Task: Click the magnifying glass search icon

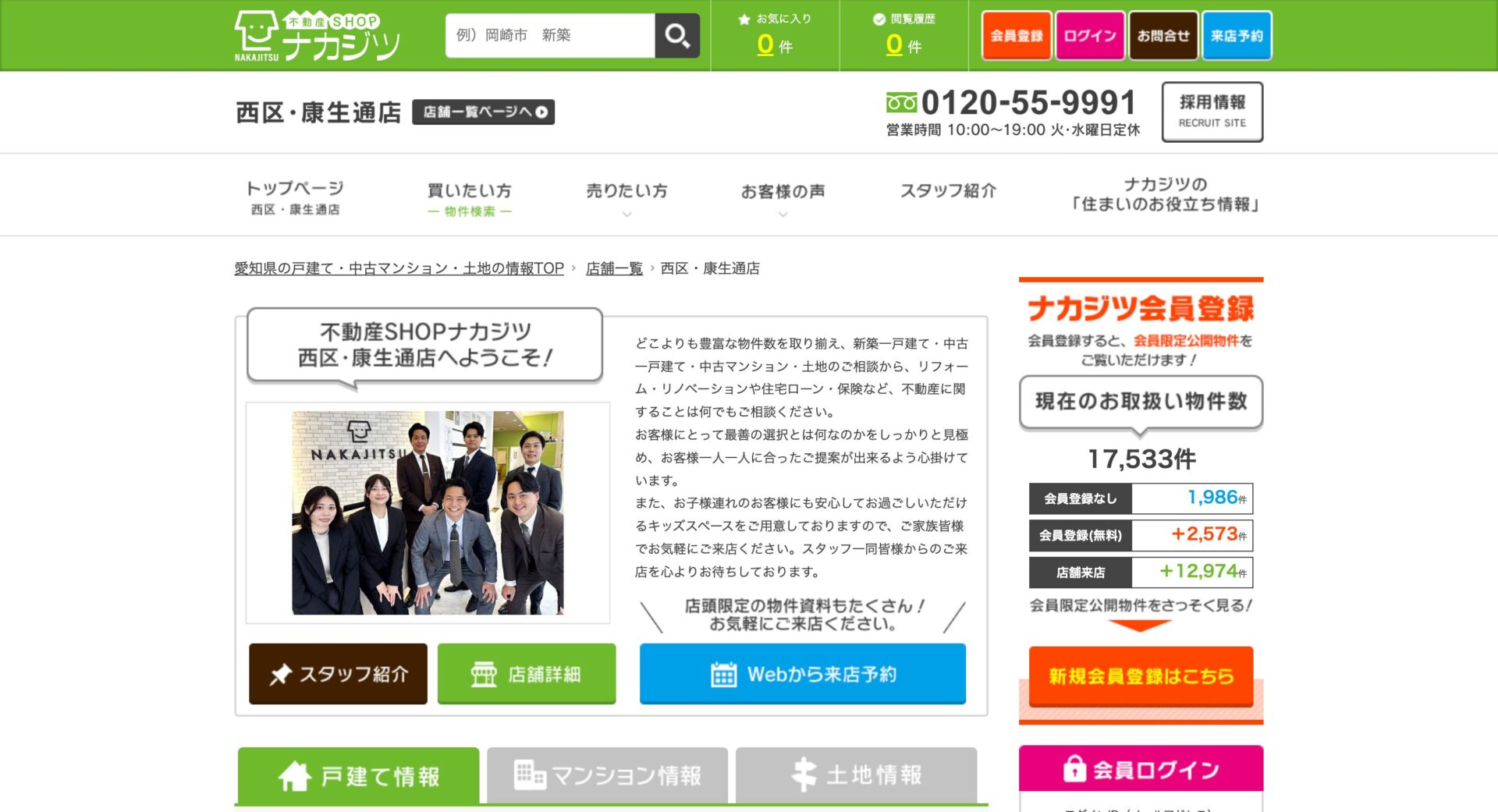Action: pyautogui.click(x=676, y=36)
